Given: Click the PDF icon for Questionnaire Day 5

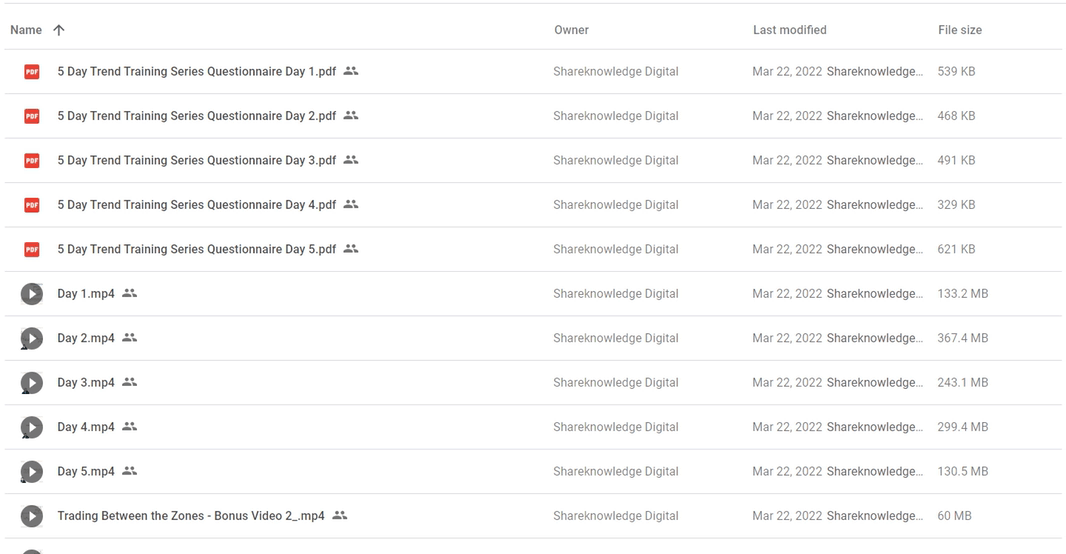Looking at the screenshot, I should click(x=31, y=249).
